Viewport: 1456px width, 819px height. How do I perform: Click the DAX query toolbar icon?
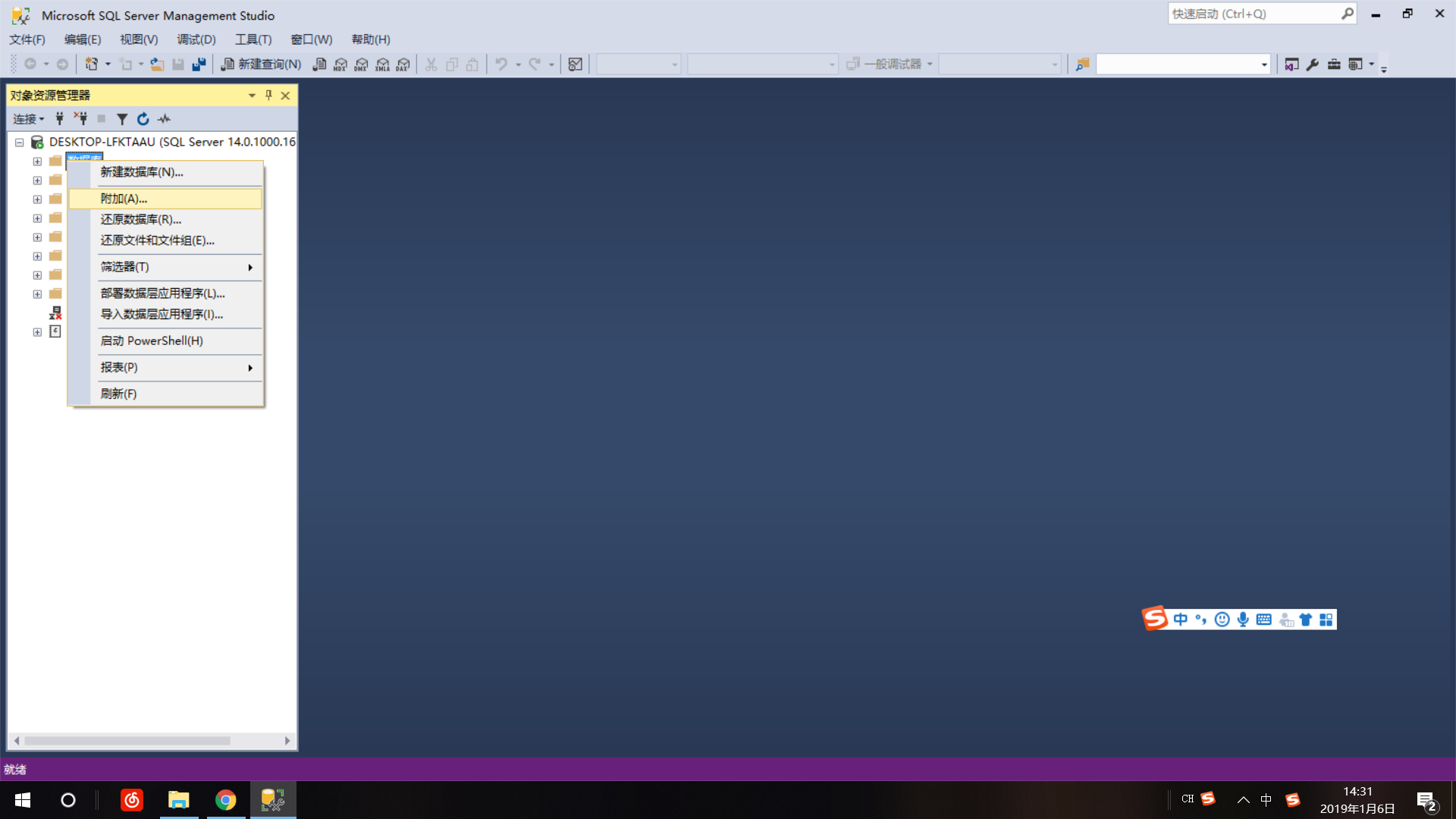[403, 64]
